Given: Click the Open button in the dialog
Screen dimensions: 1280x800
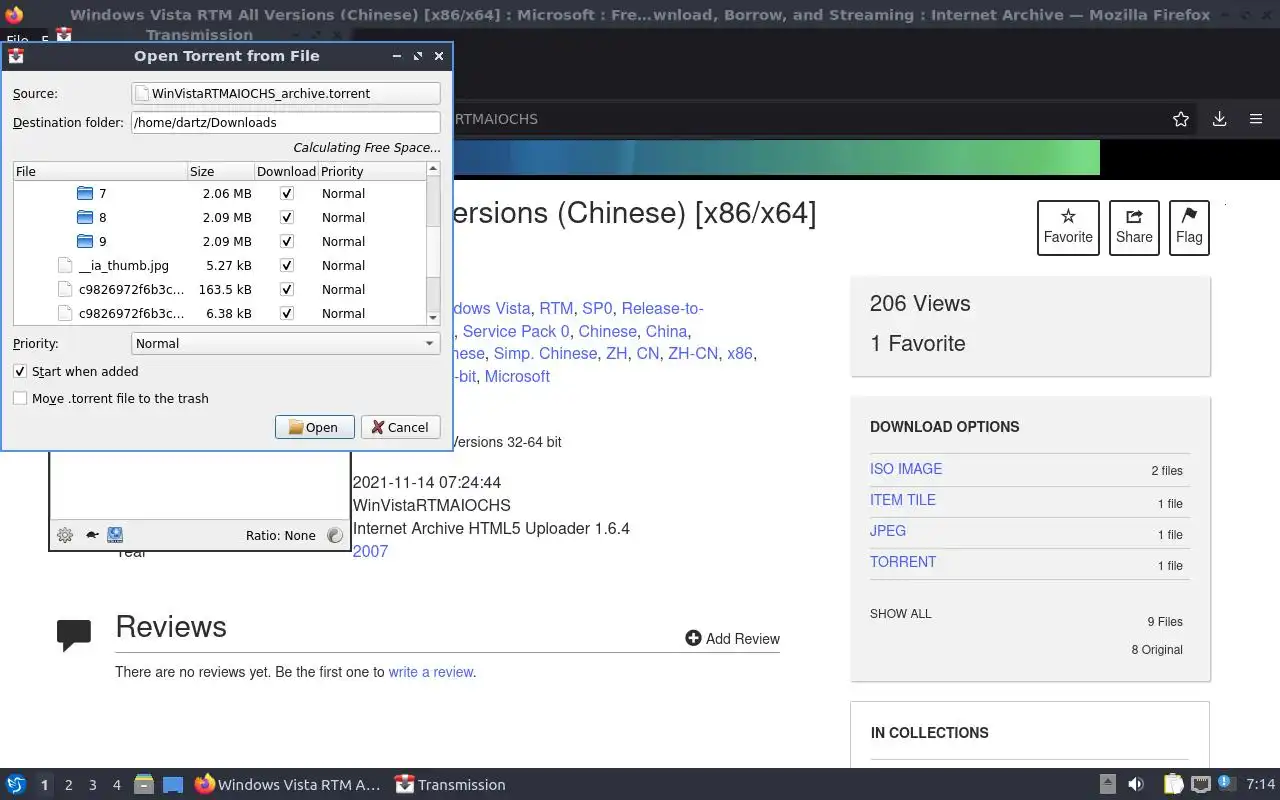Looking at the screenshot, I should (314, 427).
